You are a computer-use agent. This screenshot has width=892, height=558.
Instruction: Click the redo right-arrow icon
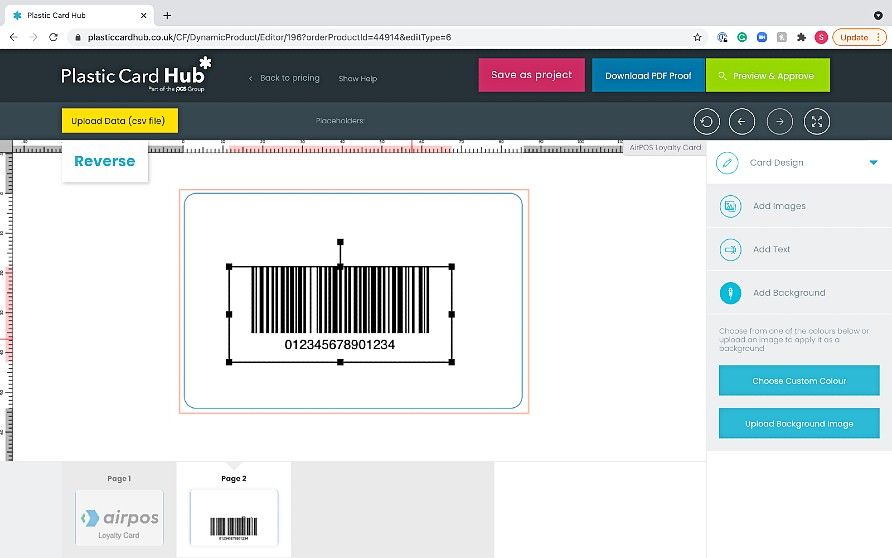click(x=779, y=122)
